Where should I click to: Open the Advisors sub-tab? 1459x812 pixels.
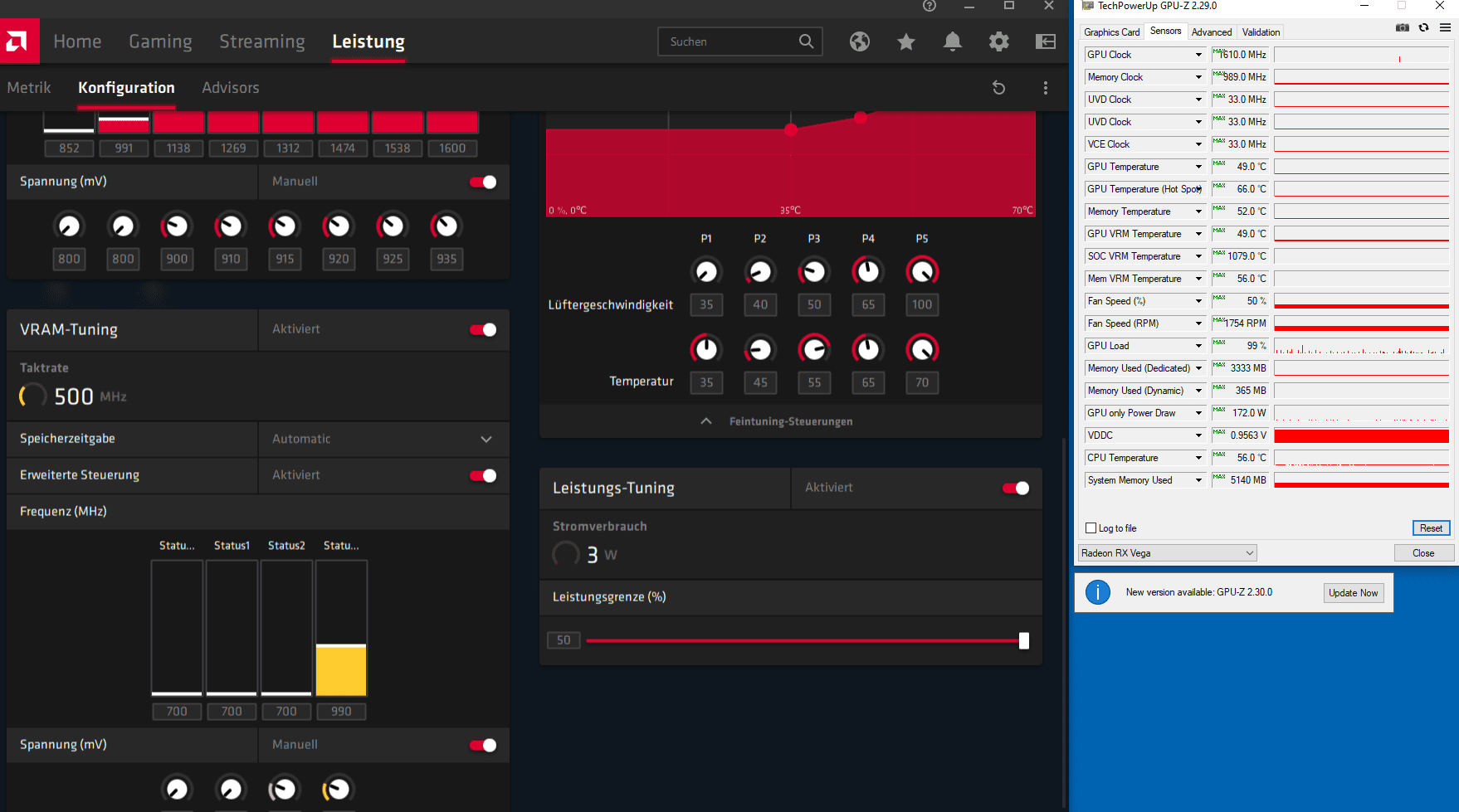[x=231, y=88]
